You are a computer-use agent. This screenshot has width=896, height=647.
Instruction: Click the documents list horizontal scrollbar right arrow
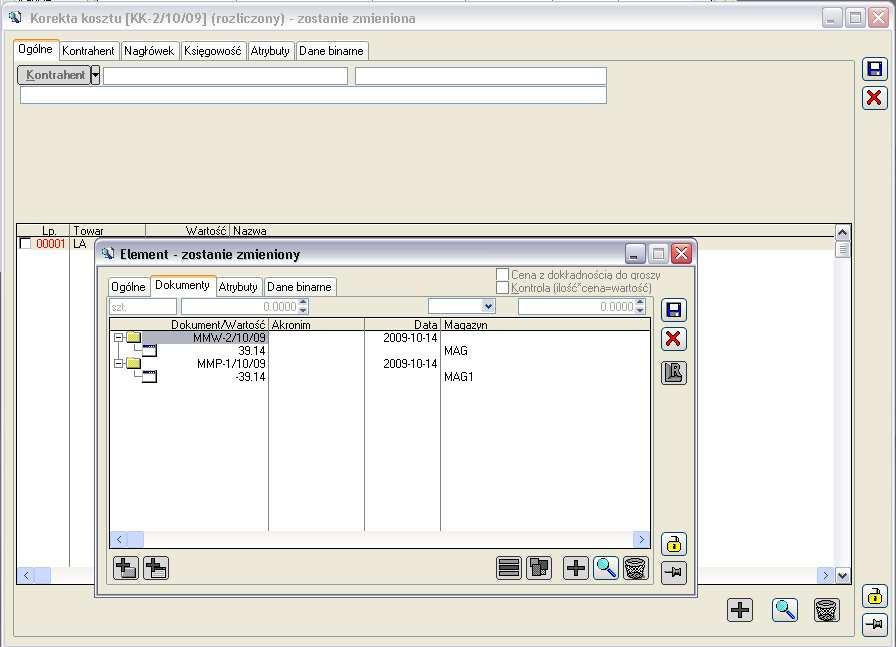point(642,539)
